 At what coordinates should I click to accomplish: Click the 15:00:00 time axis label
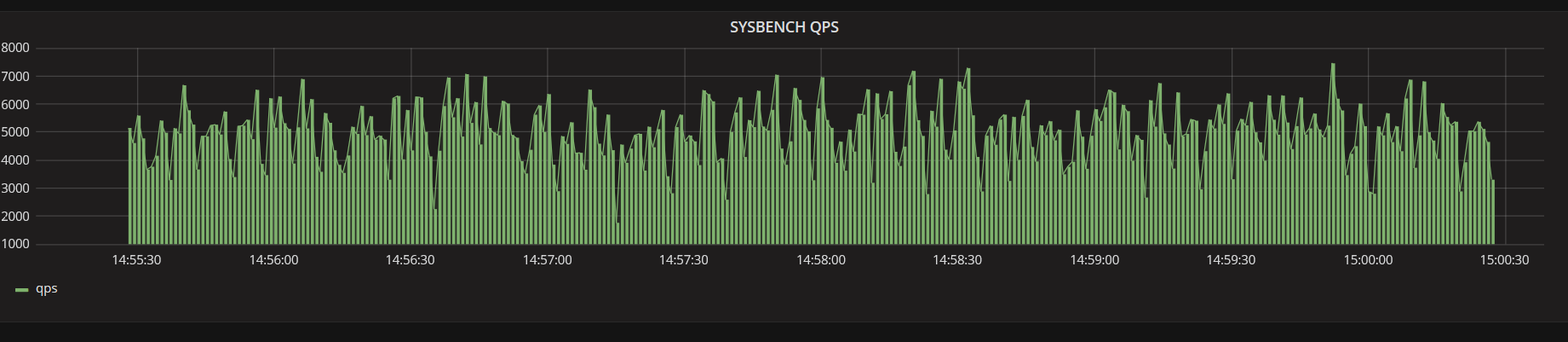pyautogui.click(x=1368, y=259)
